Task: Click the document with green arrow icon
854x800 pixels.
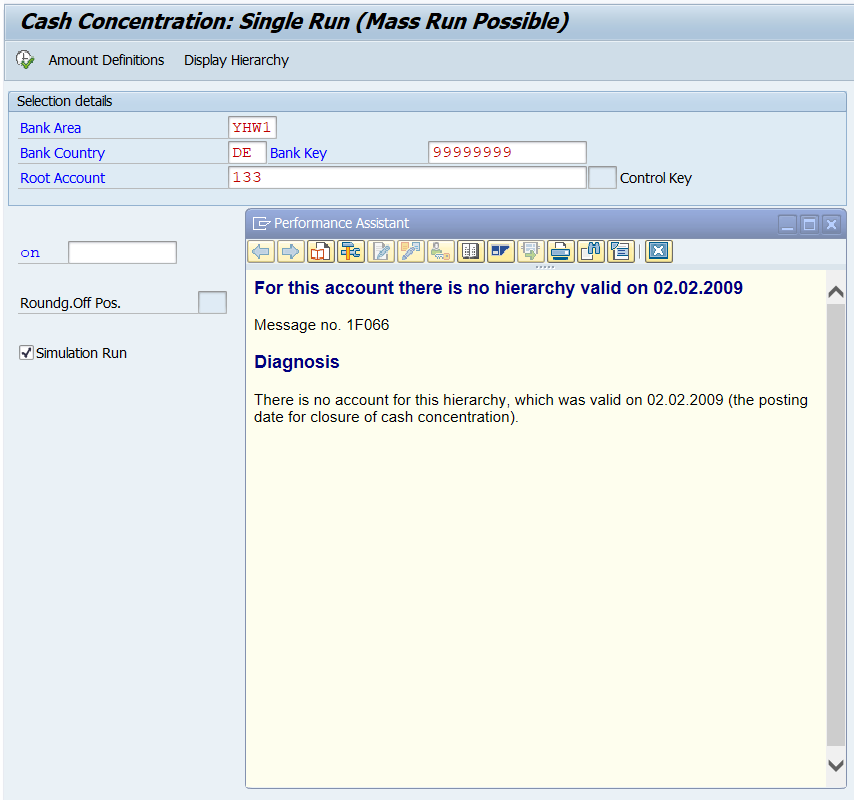Action: 530,252
